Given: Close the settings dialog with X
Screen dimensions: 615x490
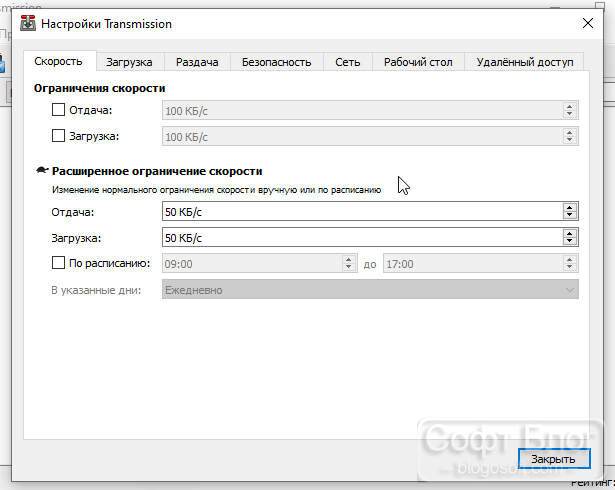Looking at the screenshot, I should tap(587, 24).
